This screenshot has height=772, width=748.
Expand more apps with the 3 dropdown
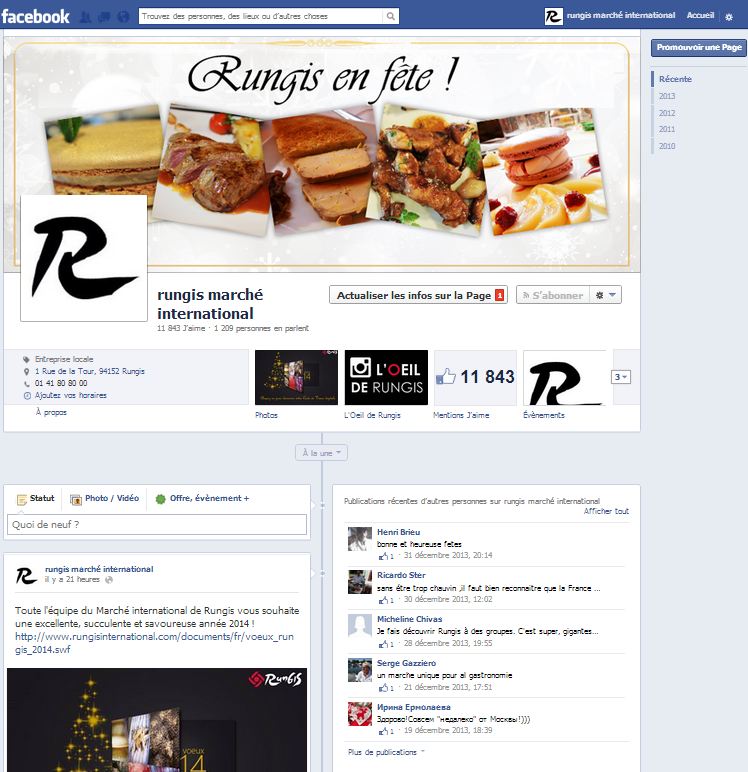click(x=620, y=377)
